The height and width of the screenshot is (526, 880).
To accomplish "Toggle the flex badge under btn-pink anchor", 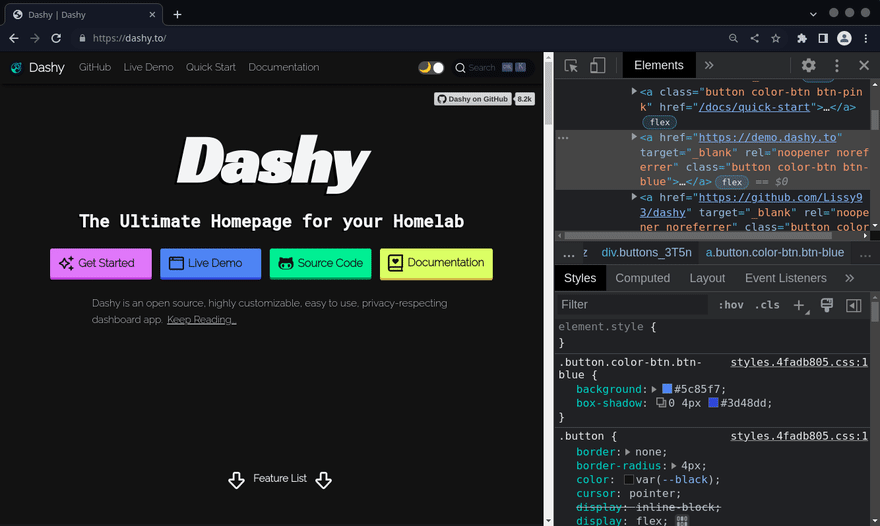I will coord(659,122).
